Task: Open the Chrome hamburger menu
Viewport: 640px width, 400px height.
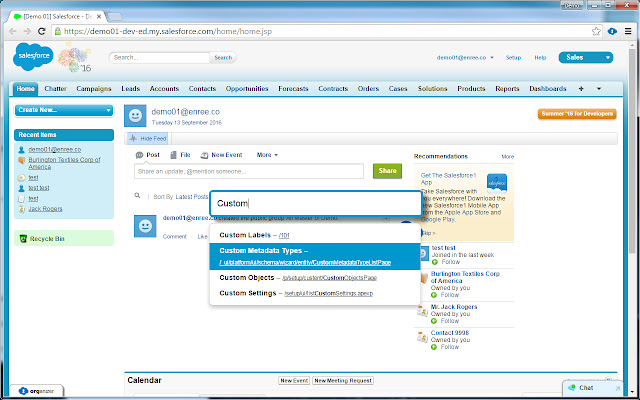Action: click(x=628, y=31)
